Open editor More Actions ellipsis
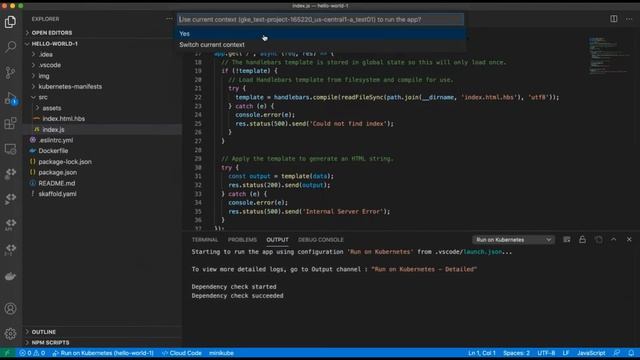The height and width of the screenshot is (360, 640). pyautogui.click(x=629, y=19)
